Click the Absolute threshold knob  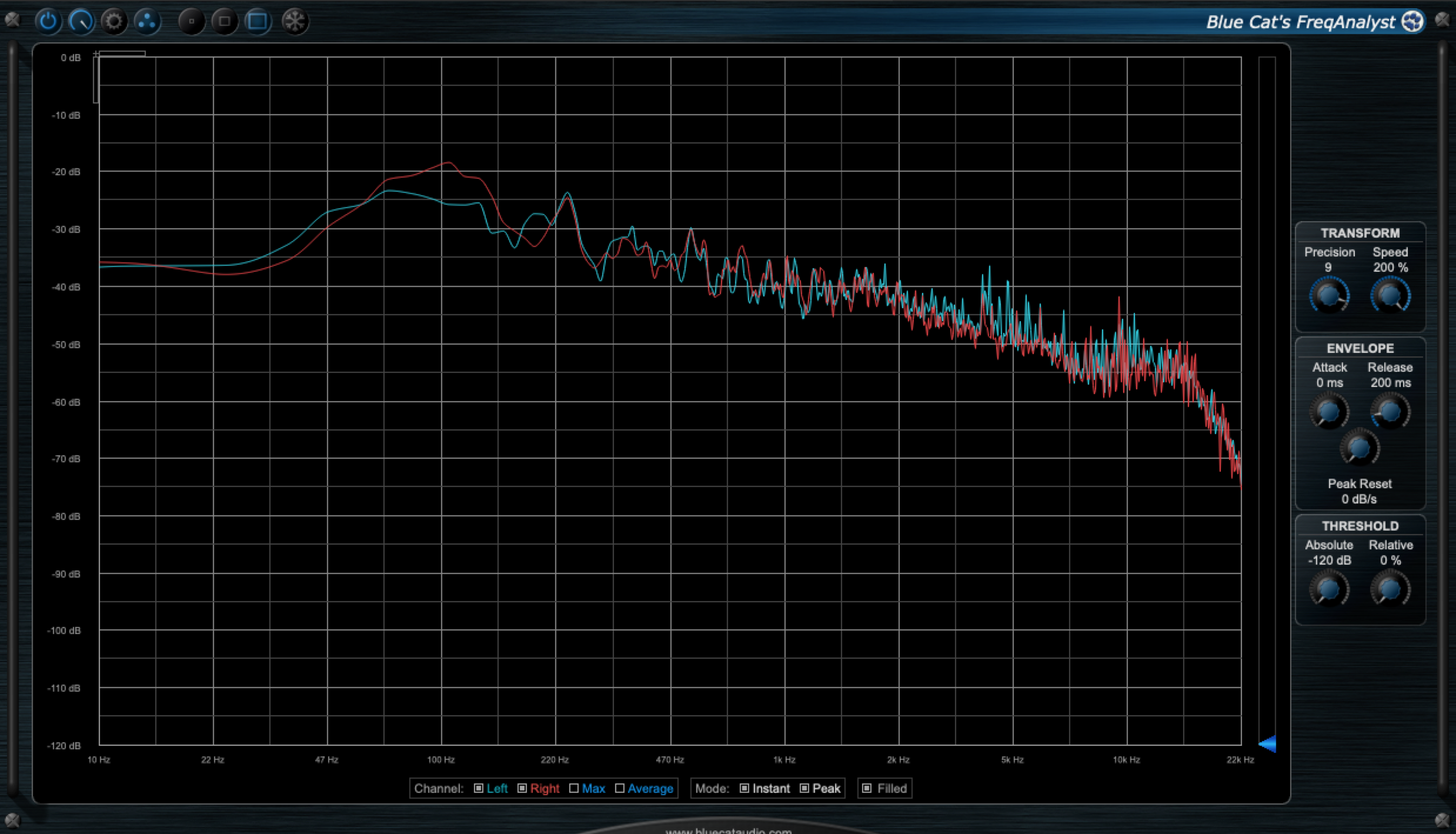point(1329,589)
